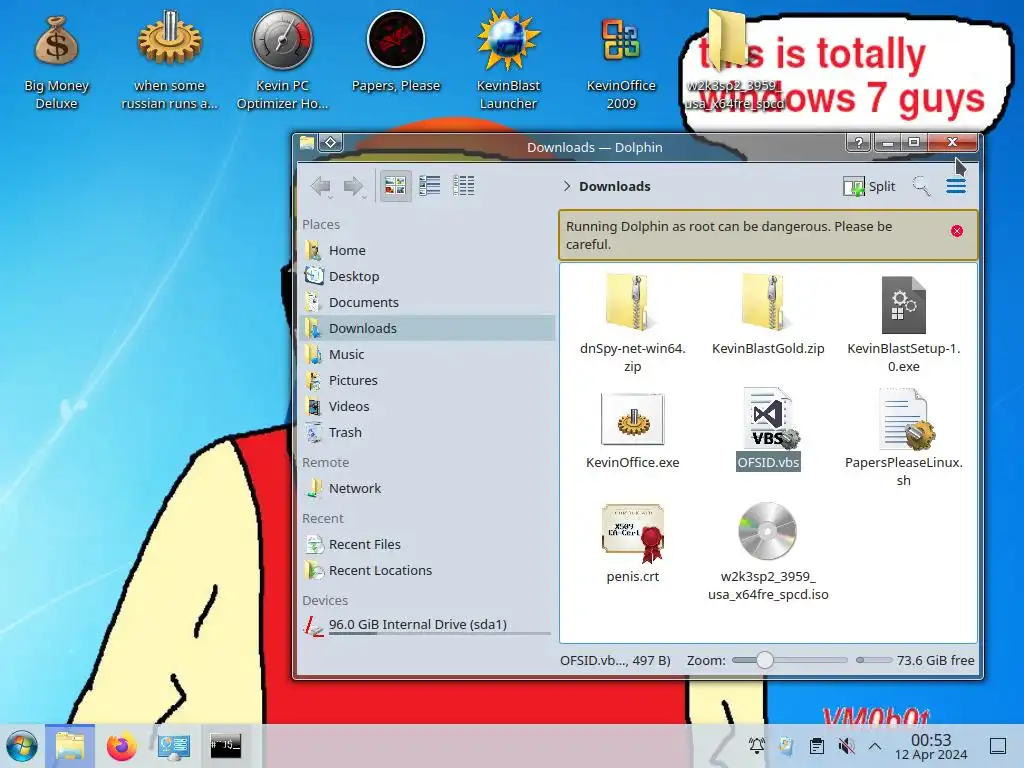Open Network under Remote
The image size is (1024, 768).
click(x=429, y=488)
